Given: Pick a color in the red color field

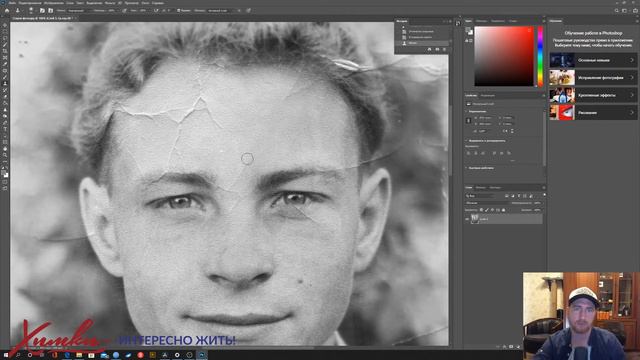Looking at the screenshot, I should (504, 56).
